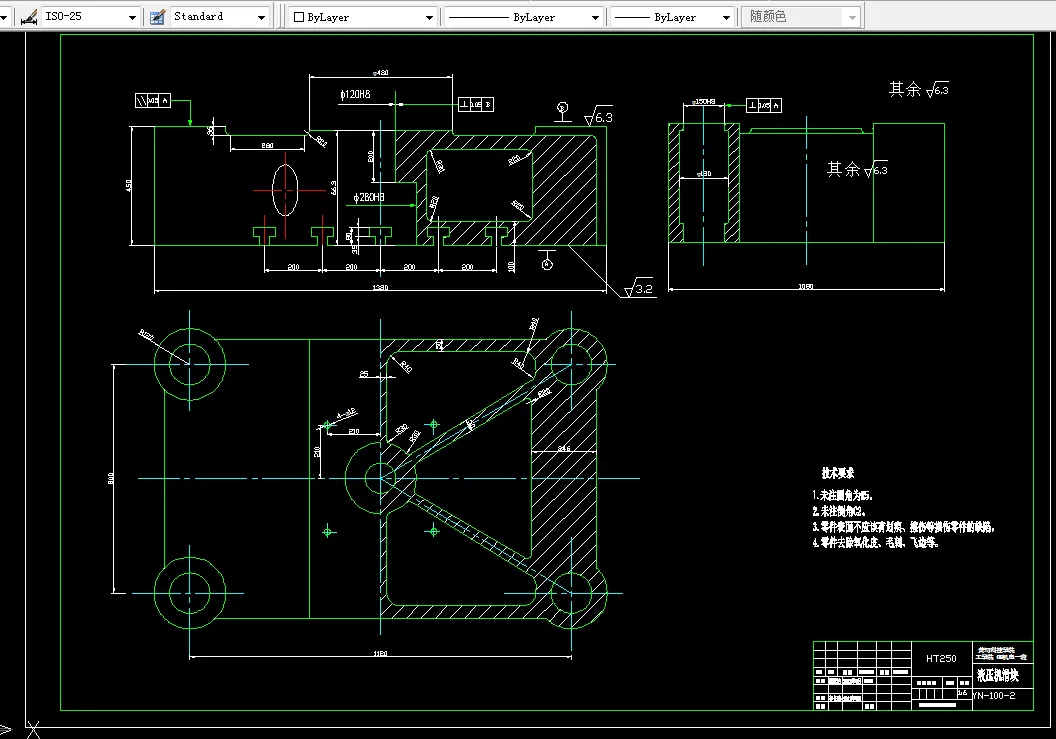Select the ϕ120H8 dimension text

tap(355, 94)
